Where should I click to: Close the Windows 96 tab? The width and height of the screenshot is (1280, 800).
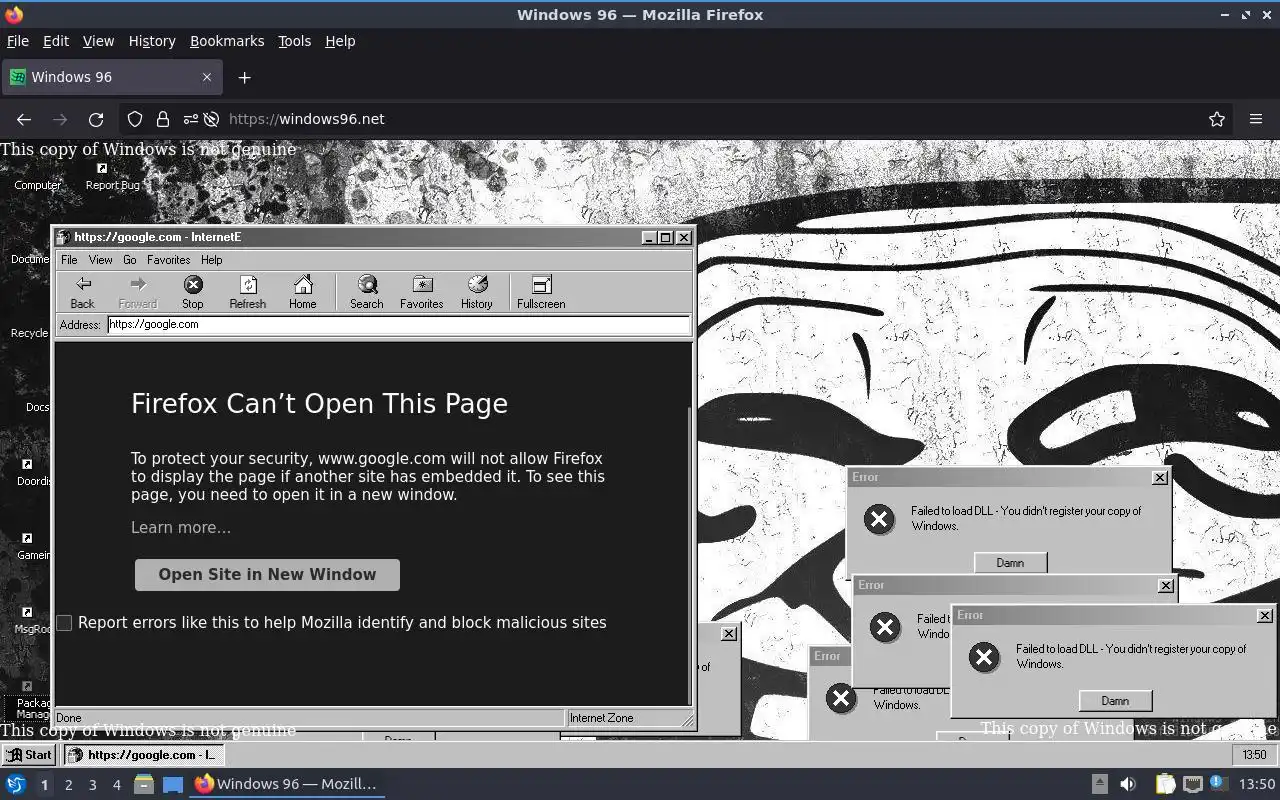[207, 77]
